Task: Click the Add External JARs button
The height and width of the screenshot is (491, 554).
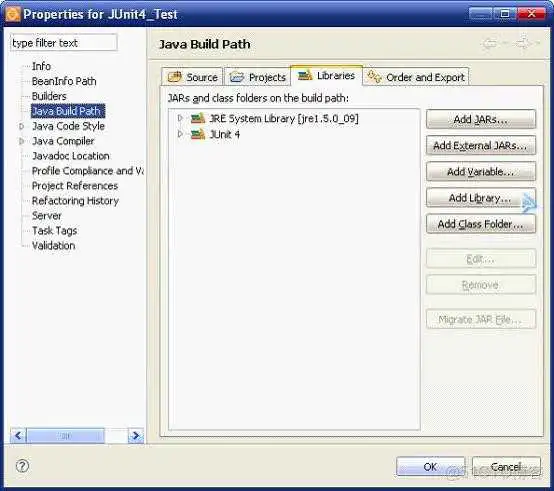Action: pyautogui.click(x=481, y=145)
